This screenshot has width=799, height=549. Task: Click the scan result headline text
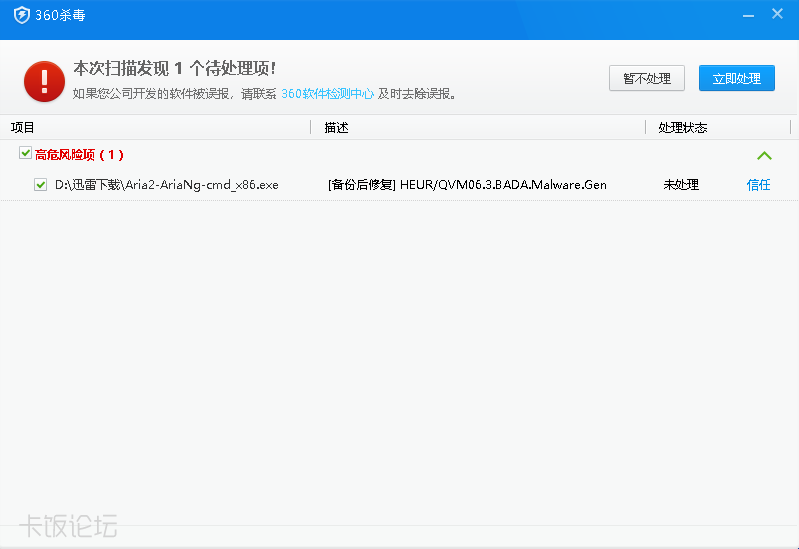pyautogui.click(x=174, y=68)
